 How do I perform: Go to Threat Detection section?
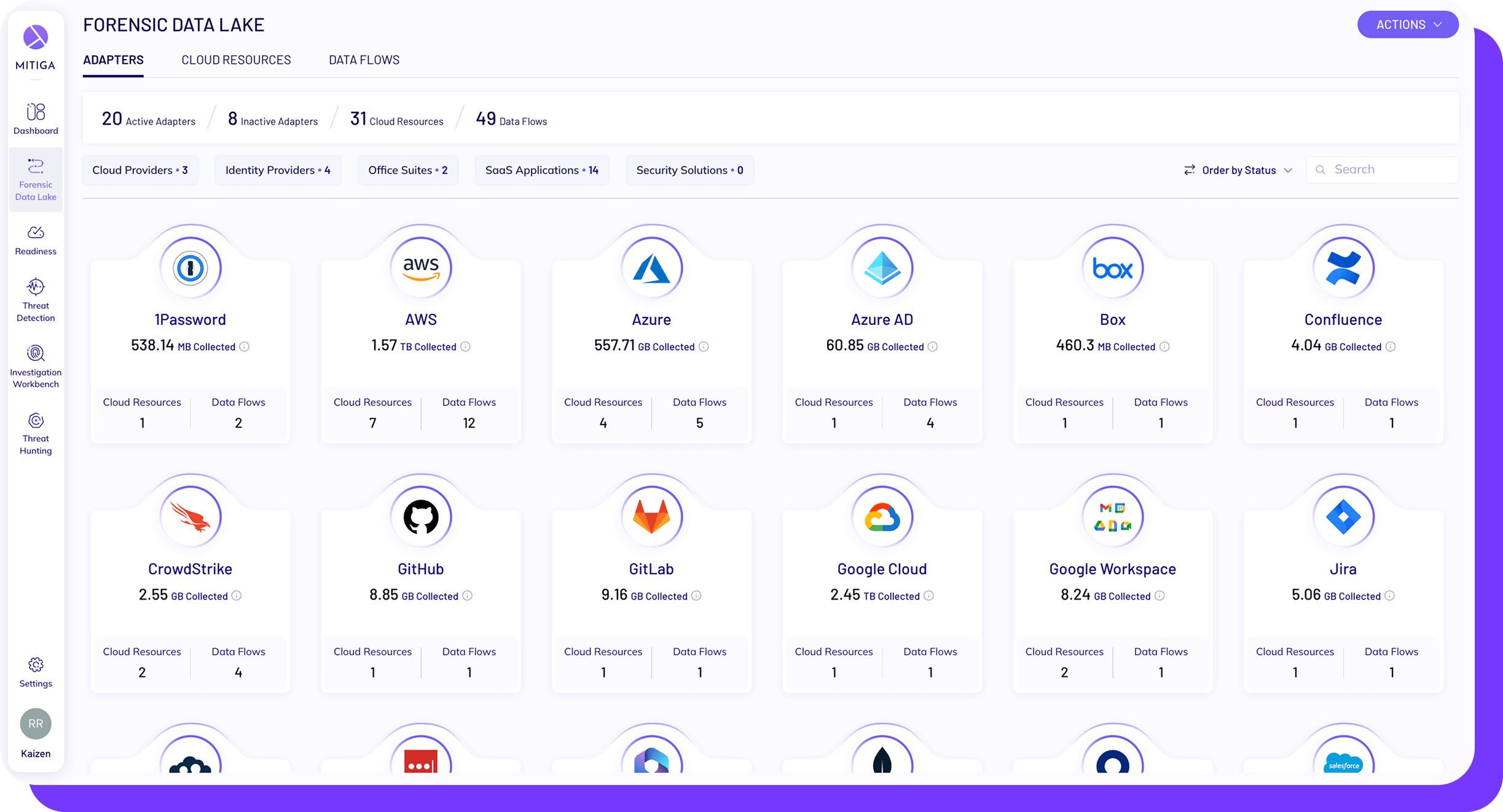36,300
